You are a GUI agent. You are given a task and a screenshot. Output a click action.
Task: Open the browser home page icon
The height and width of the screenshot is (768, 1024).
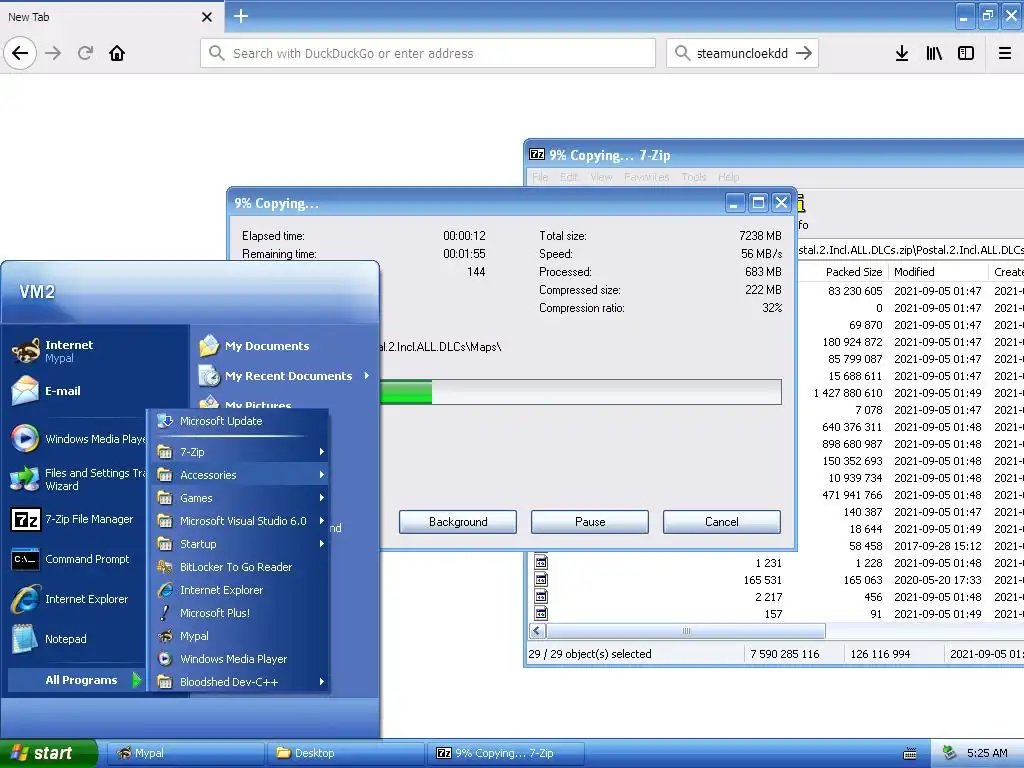click(x=117, y=53)
